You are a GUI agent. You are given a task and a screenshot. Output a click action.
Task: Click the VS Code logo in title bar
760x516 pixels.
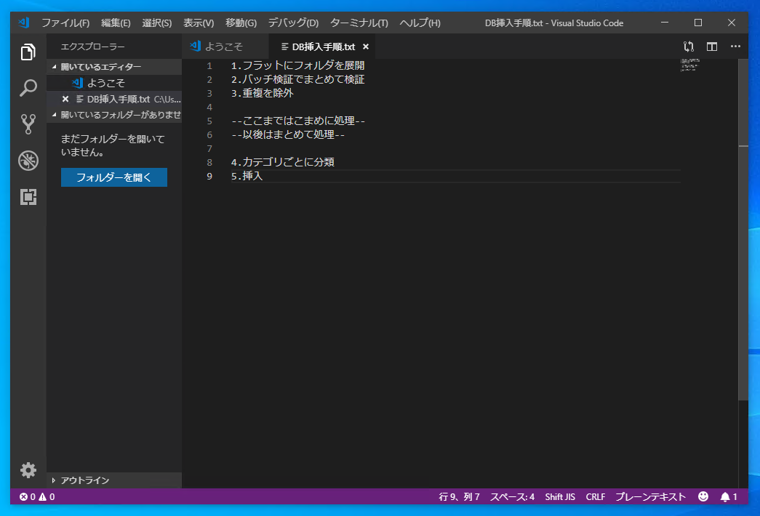point(24,23)
